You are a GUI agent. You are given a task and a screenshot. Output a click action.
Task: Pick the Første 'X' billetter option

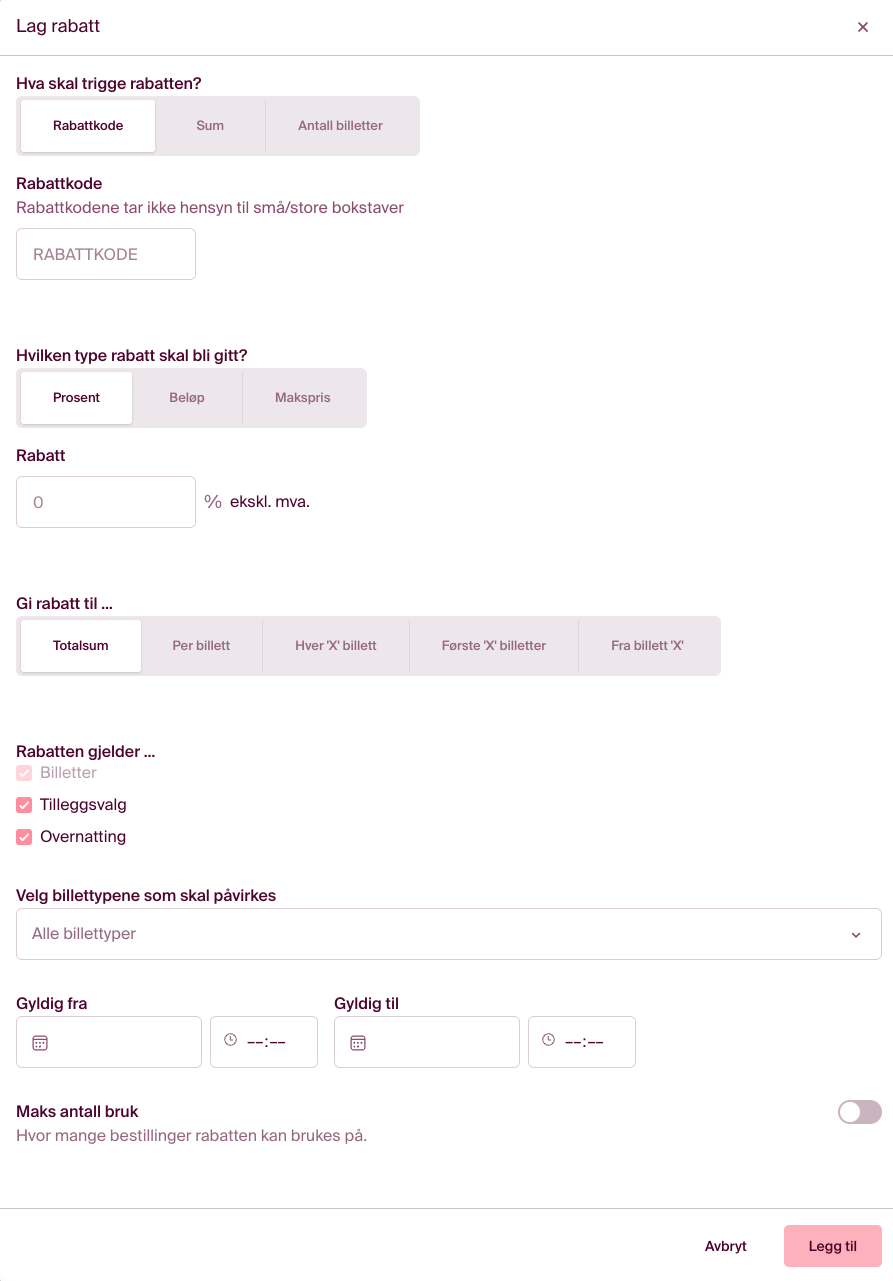tap(494, 646)
